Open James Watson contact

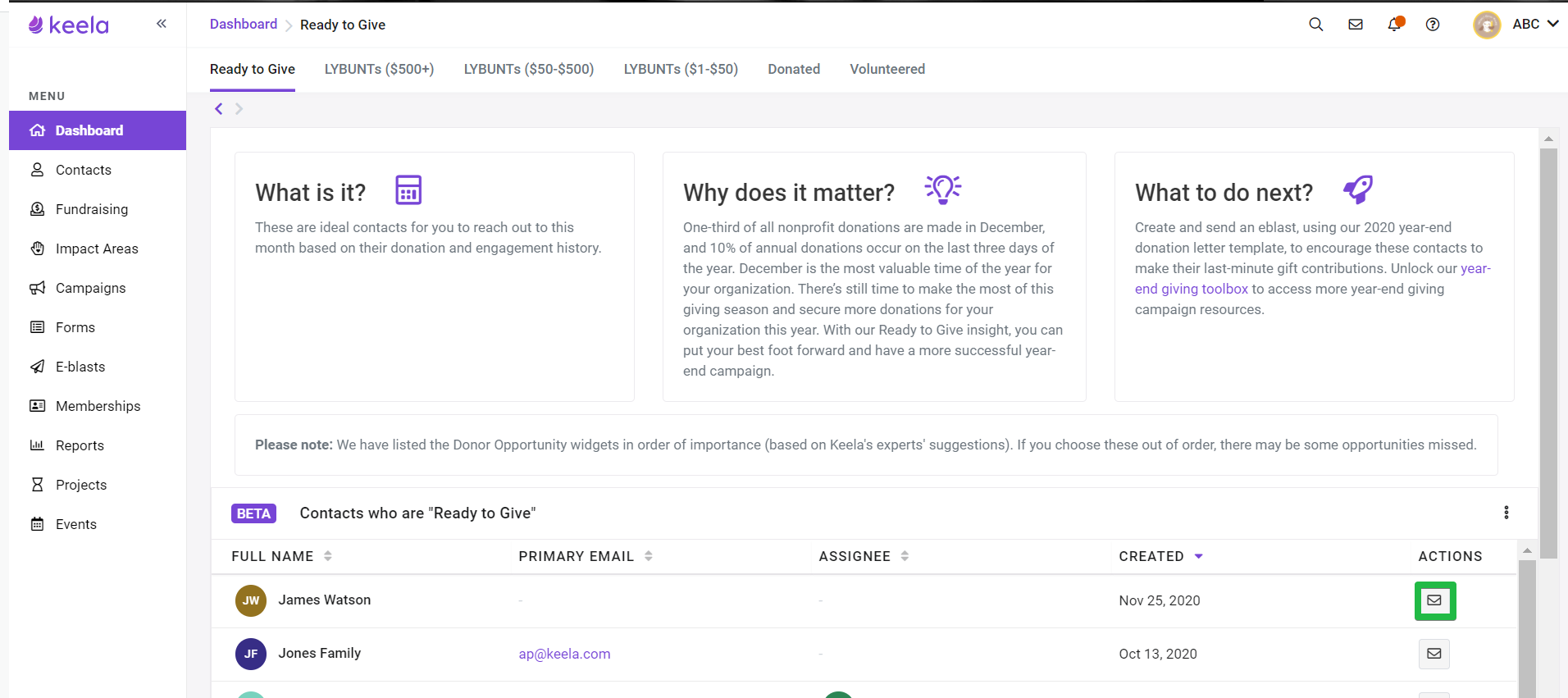[x=324, y=600]
